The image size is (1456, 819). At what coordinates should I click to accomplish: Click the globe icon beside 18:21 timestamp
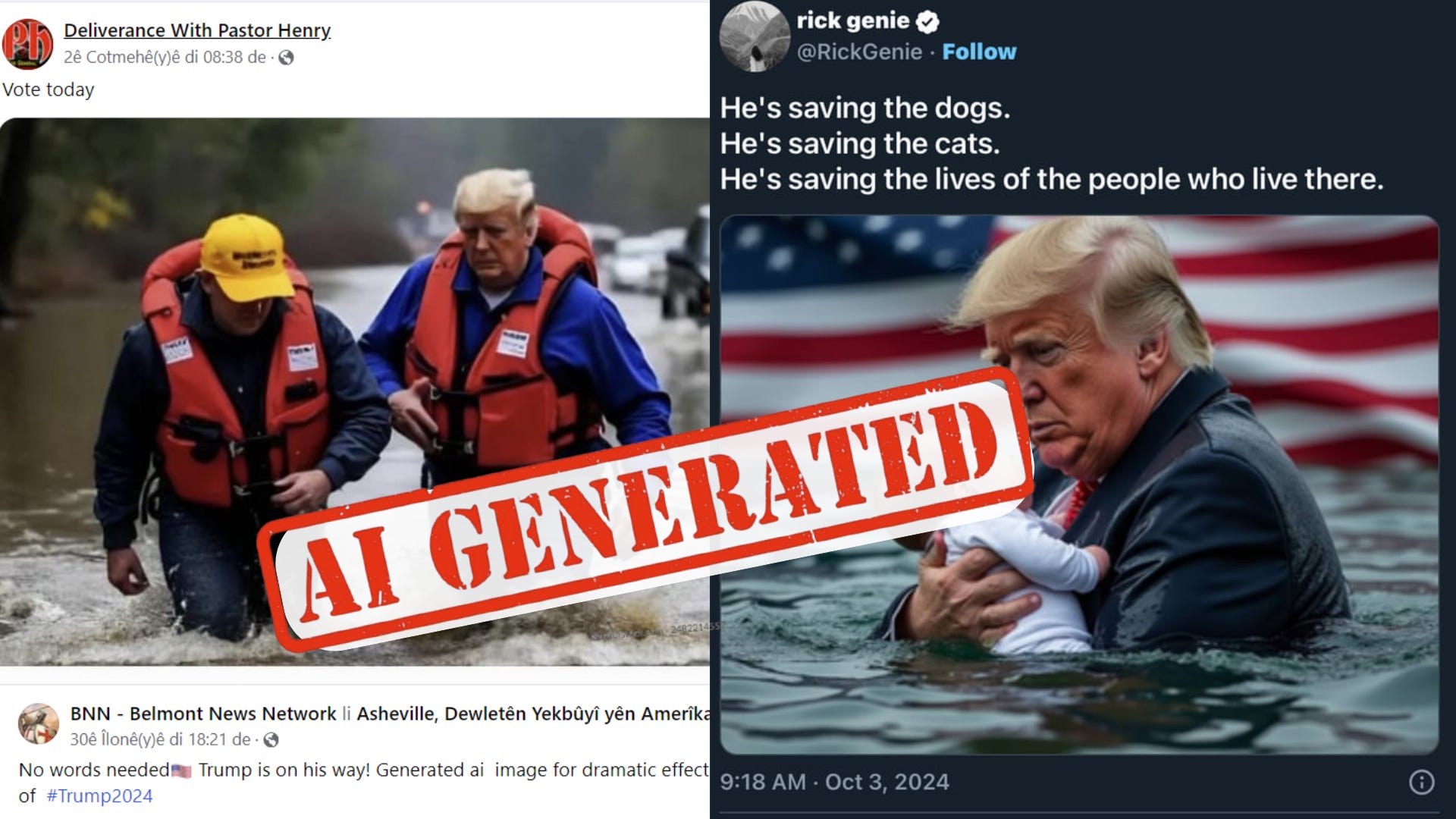(x=271, y=739)
